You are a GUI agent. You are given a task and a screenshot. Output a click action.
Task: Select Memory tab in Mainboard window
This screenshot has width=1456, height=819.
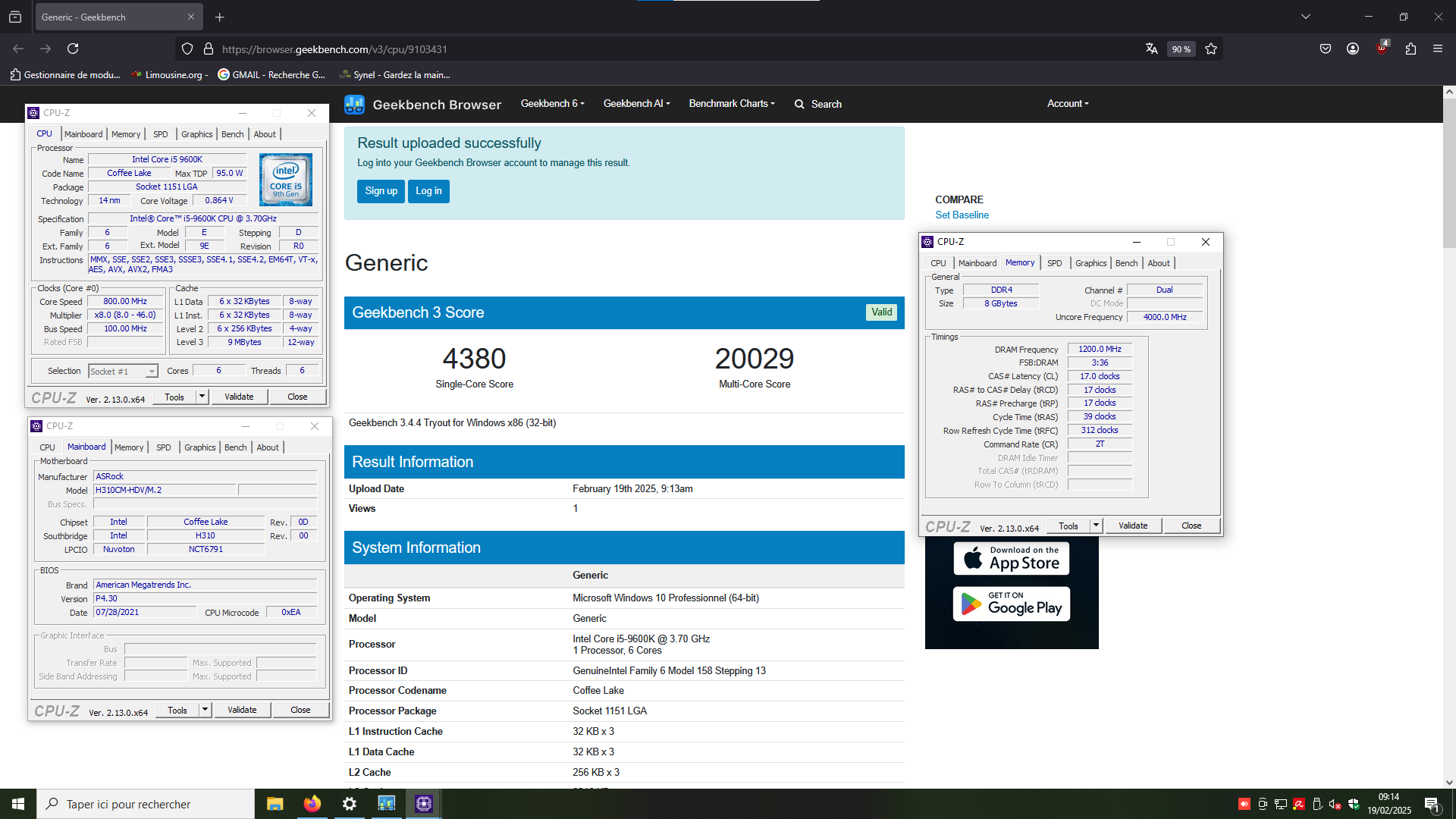[x=129, y=447]
